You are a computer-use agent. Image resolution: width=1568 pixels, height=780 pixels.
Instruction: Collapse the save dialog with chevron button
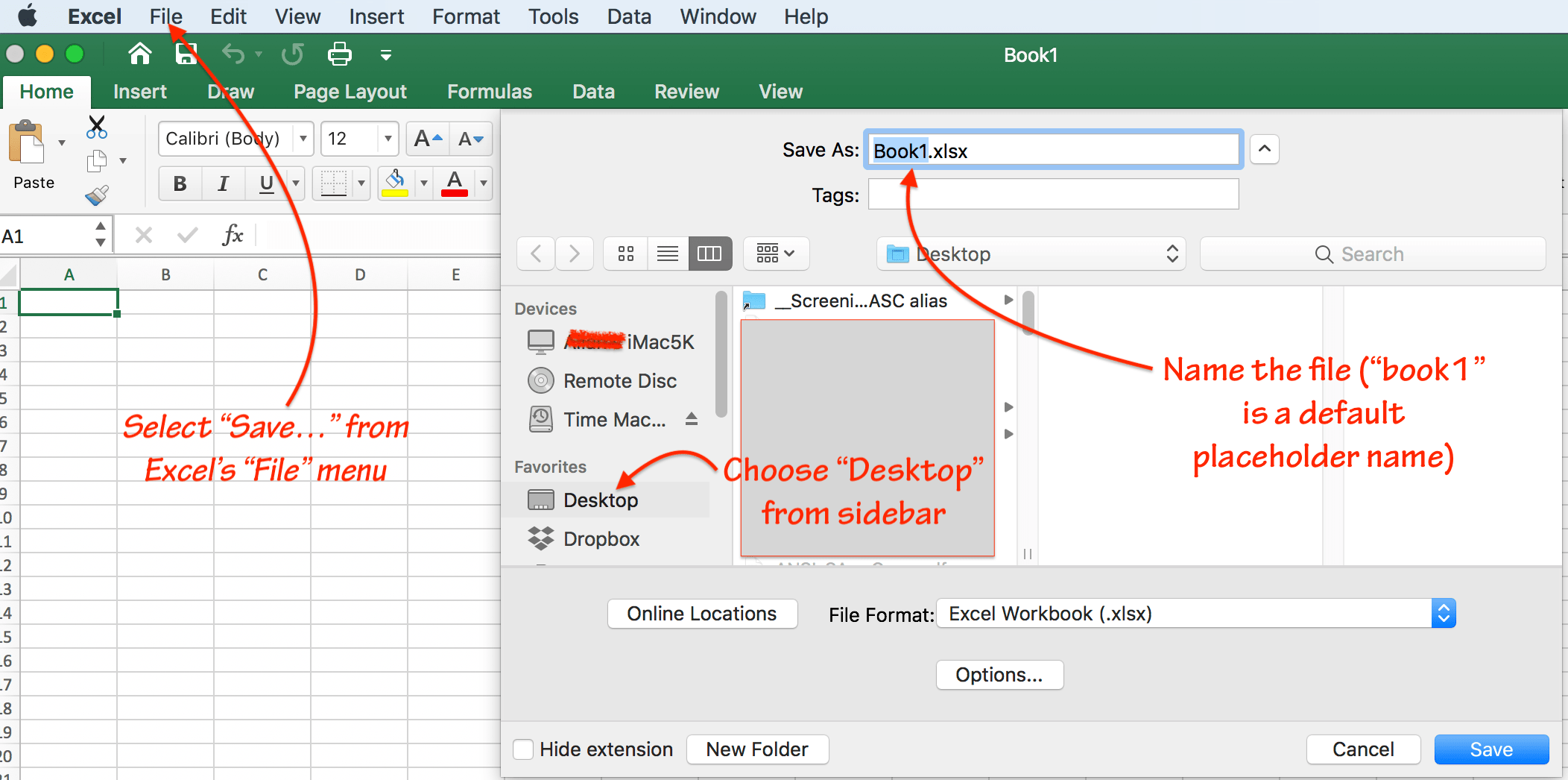tap(1265, 149)
